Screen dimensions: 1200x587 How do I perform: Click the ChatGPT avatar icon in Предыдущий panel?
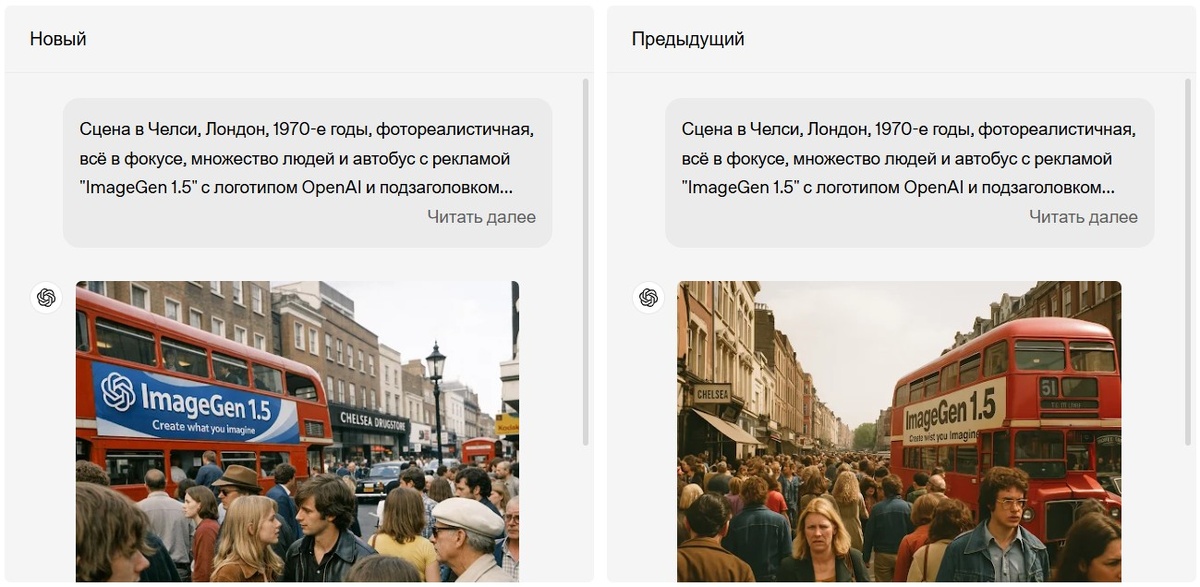click(648, 297)
